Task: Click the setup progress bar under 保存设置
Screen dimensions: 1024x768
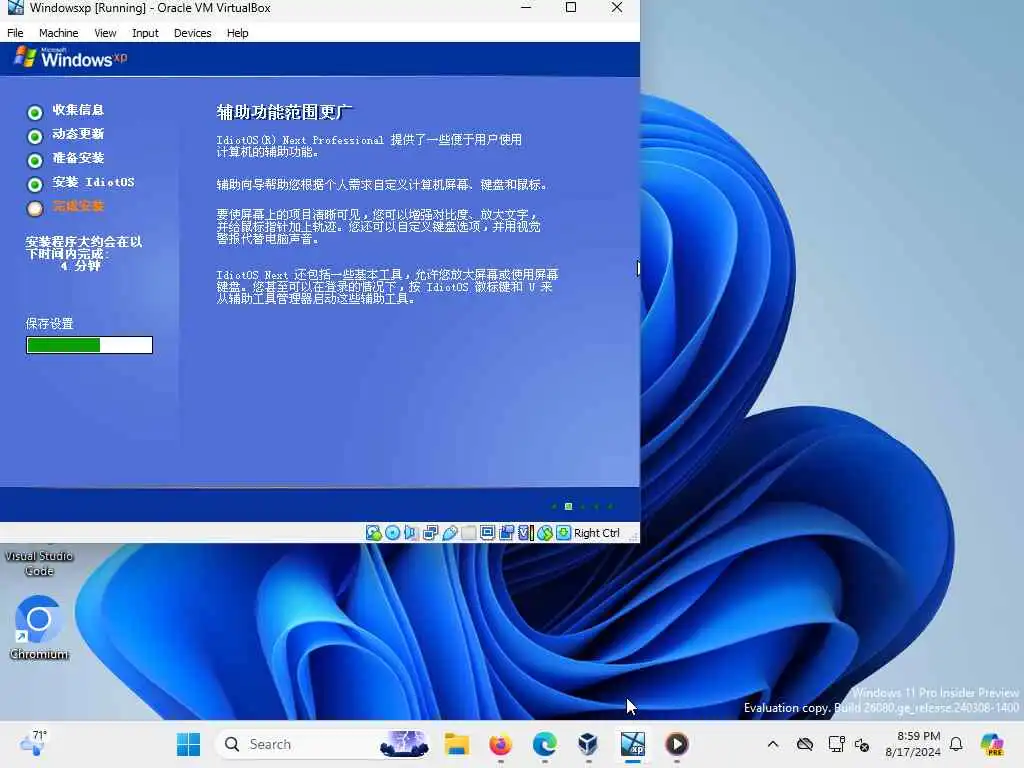Action: (89, 345)
